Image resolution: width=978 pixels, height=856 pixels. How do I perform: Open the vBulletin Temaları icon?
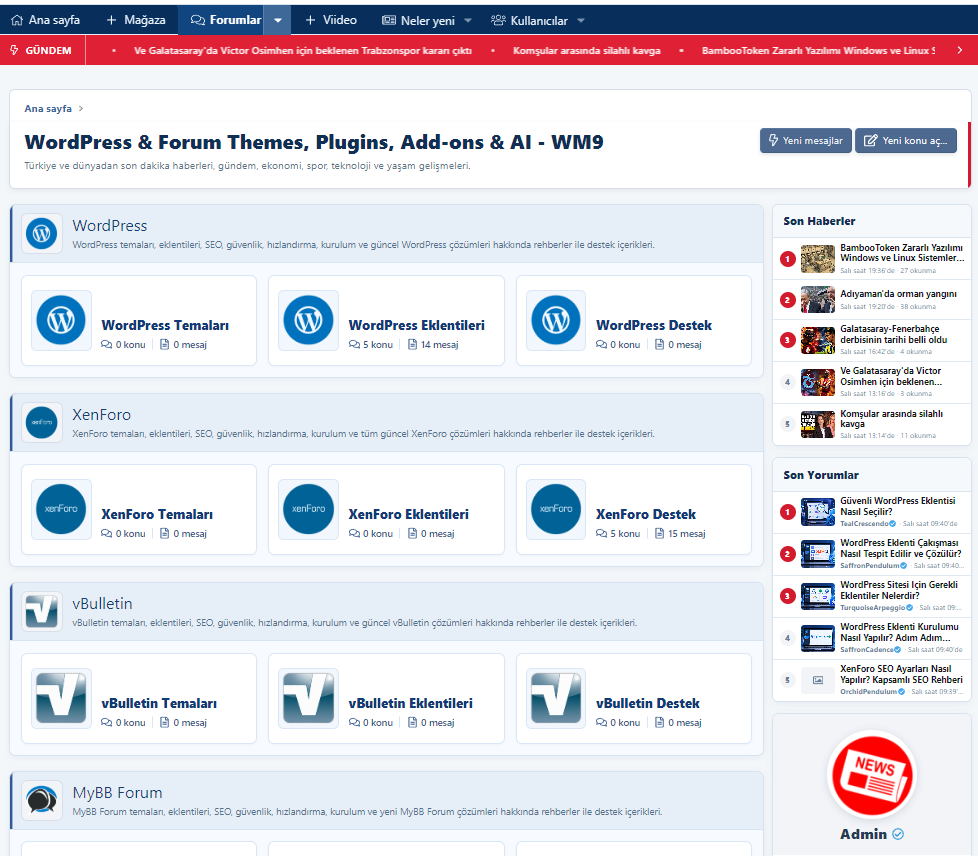point(61,698)
